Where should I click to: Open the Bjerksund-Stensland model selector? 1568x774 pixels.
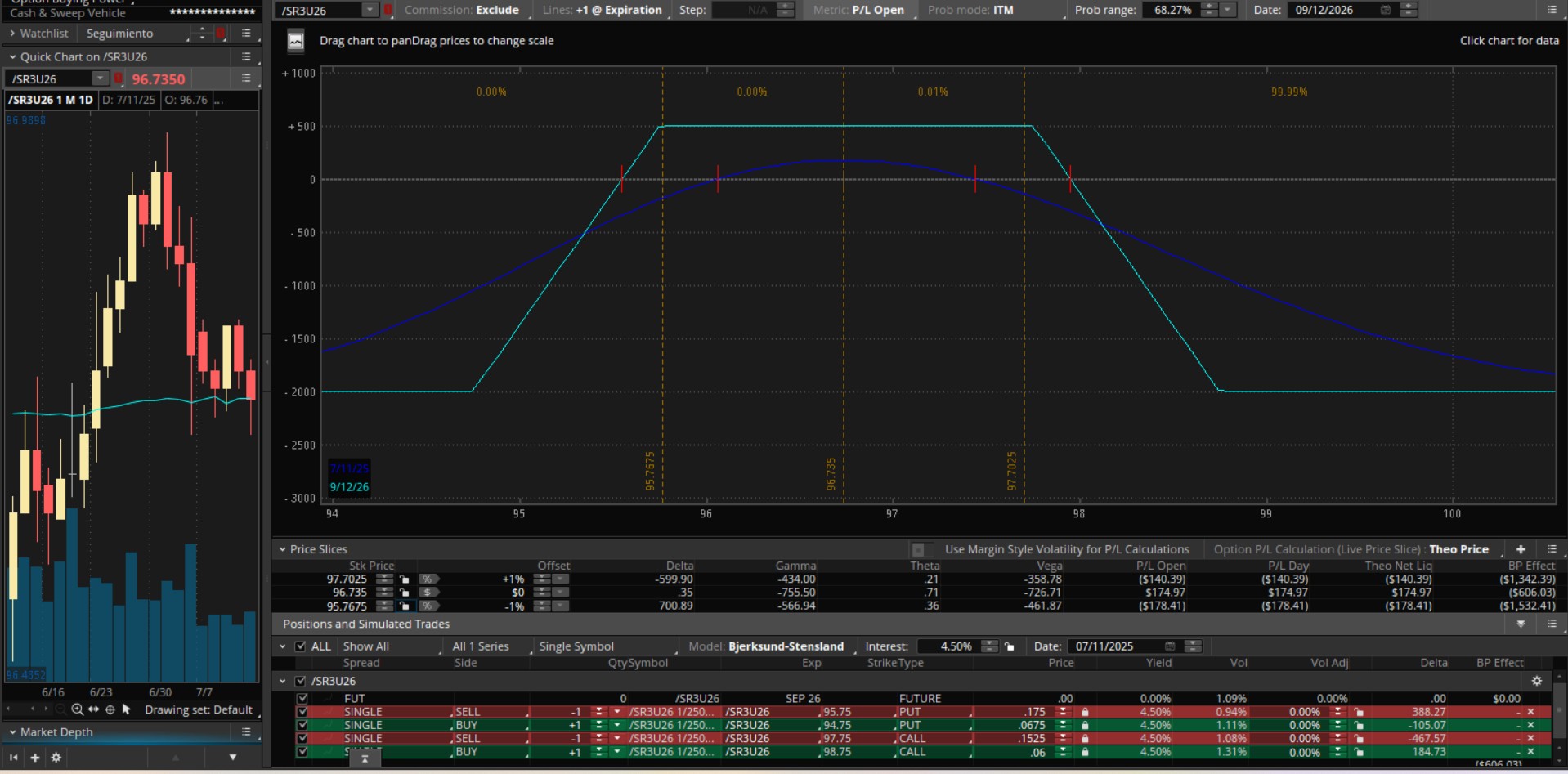click(785, 646)
